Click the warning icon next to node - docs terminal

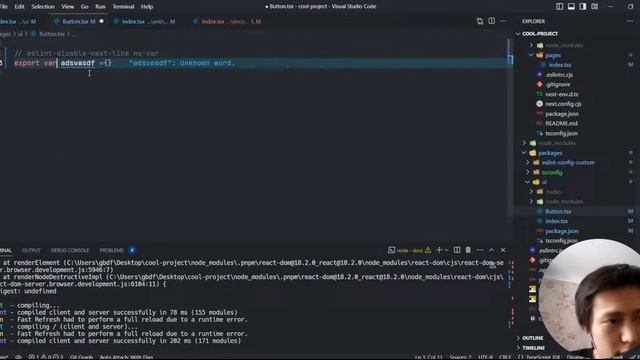point(428,250)
